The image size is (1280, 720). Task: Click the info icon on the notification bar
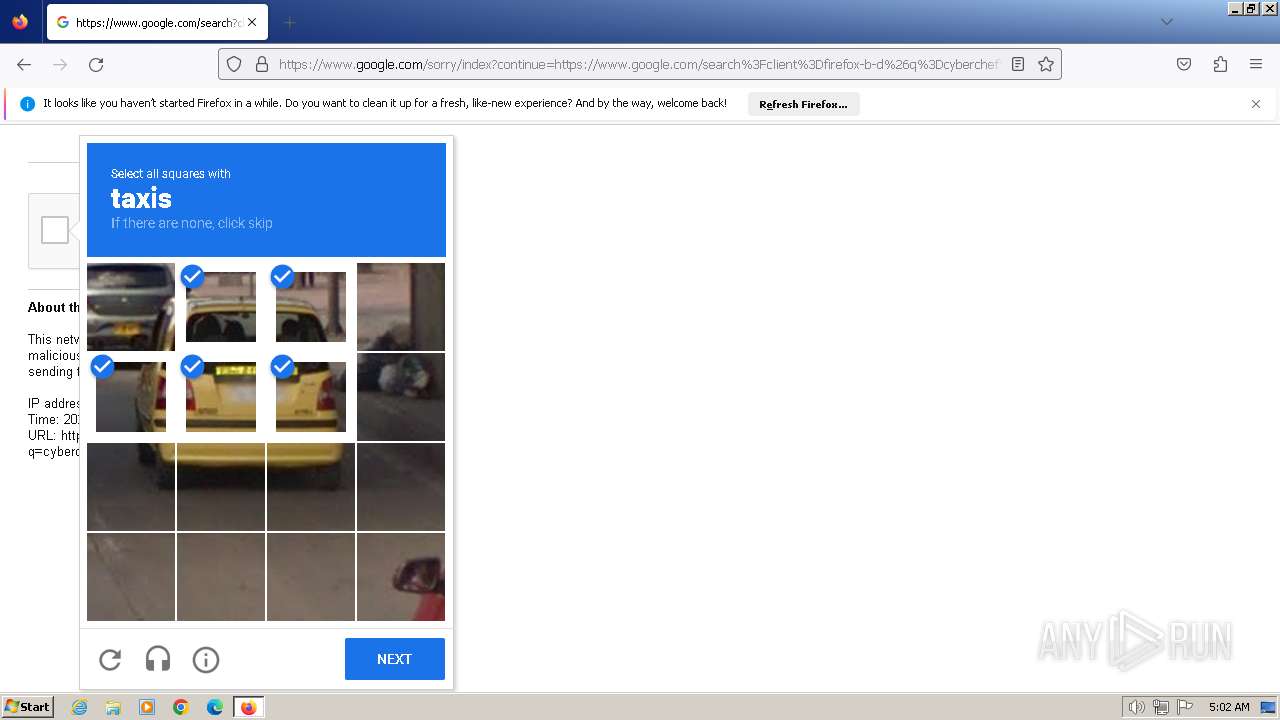[x=27, y=104]
